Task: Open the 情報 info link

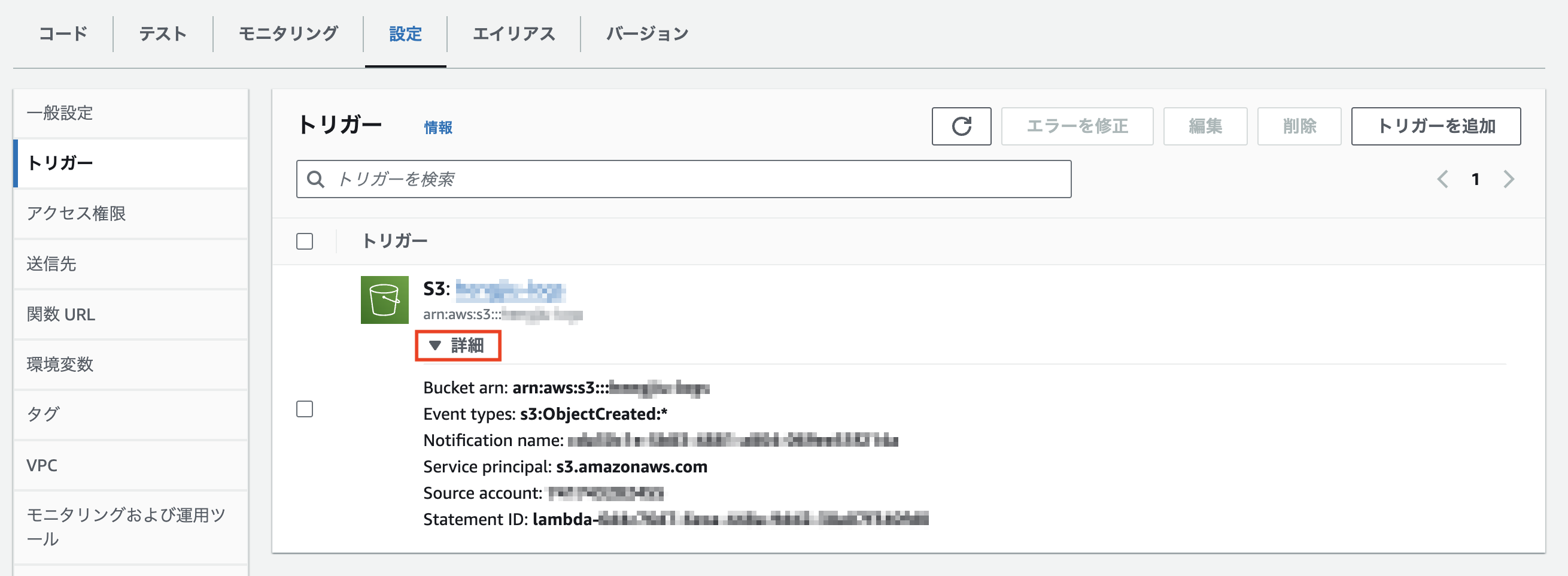Action: pyautogui.click(x=437, y=128)
